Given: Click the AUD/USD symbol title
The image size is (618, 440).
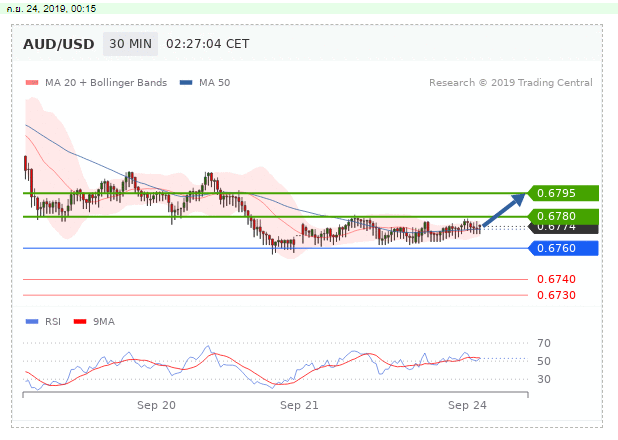Looking at the screenshot, I should coord(59,44).
